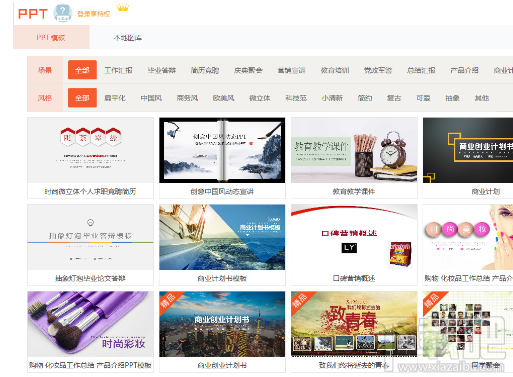The width and height of the screenshot is (513, 377).
Task: Filter scenes by 教育培训
Action: point(335,70)
